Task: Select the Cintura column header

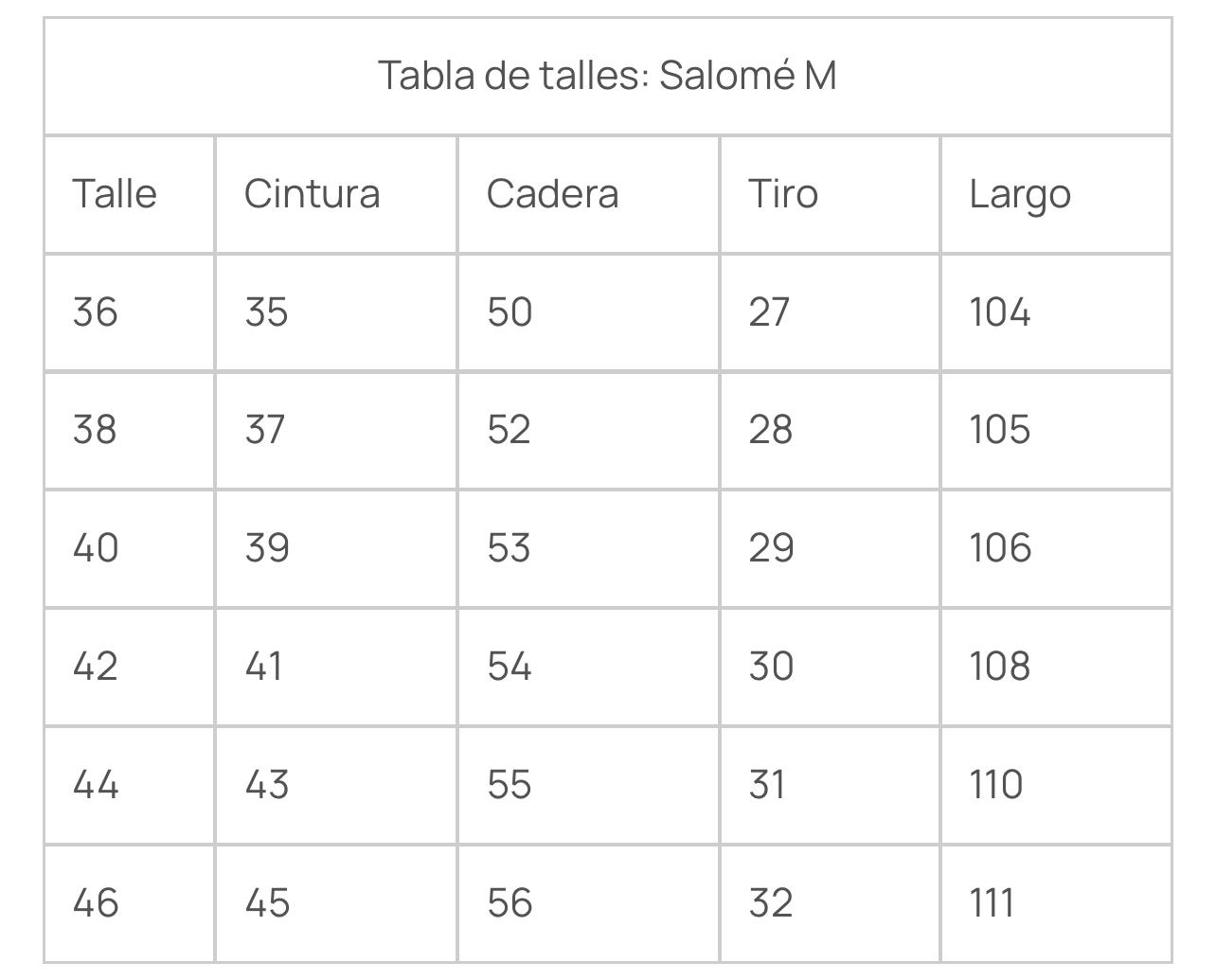Action: pyautogui.click(x=312, y=194)
